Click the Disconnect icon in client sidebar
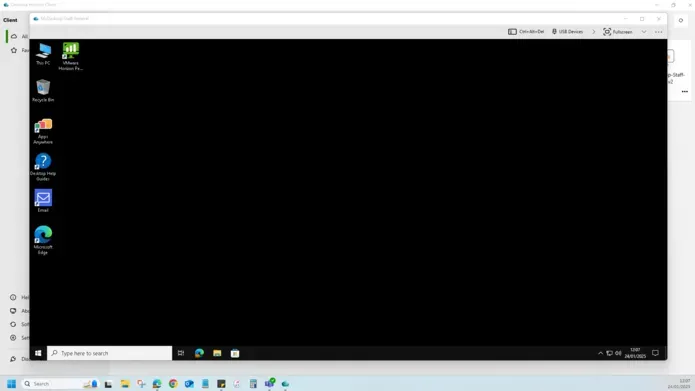 click(x=13, y=359)
